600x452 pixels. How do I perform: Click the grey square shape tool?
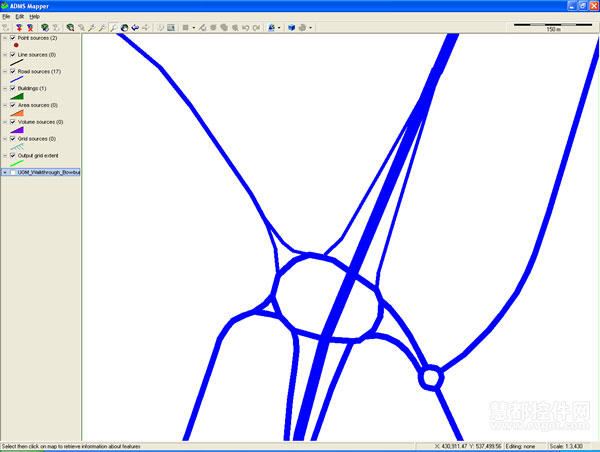pyautogui.click(x=186, y=28)
